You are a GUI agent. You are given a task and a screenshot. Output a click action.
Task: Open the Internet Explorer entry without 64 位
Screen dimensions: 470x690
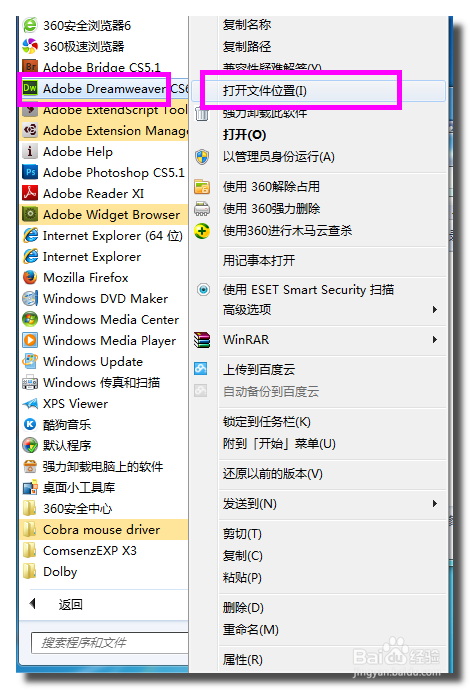[x=104, y=257]
